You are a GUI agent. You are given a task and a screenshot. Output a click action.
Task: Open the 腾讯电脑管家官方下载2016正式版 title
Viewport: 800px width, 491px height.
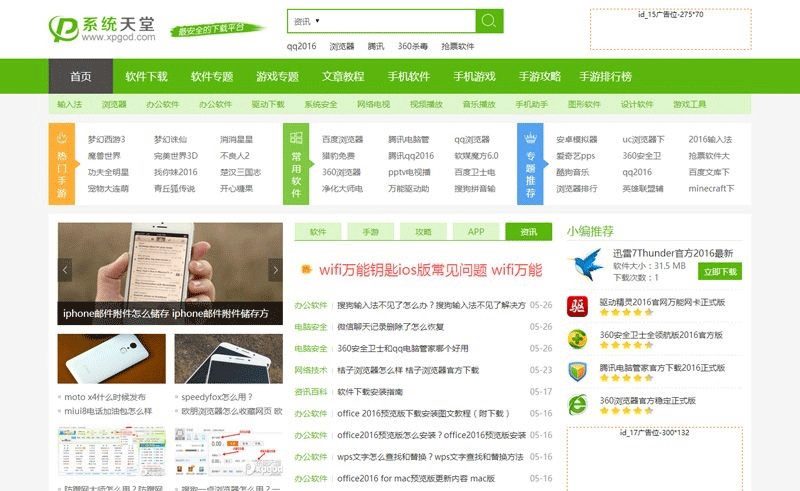[662, 367]
